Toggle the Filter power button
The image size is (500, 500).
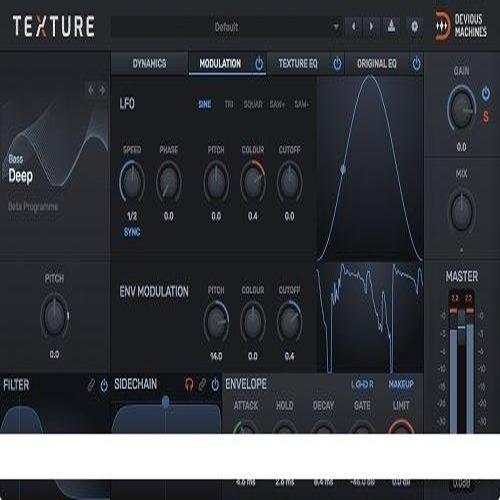pyautogui.click(x=104, y=385)
